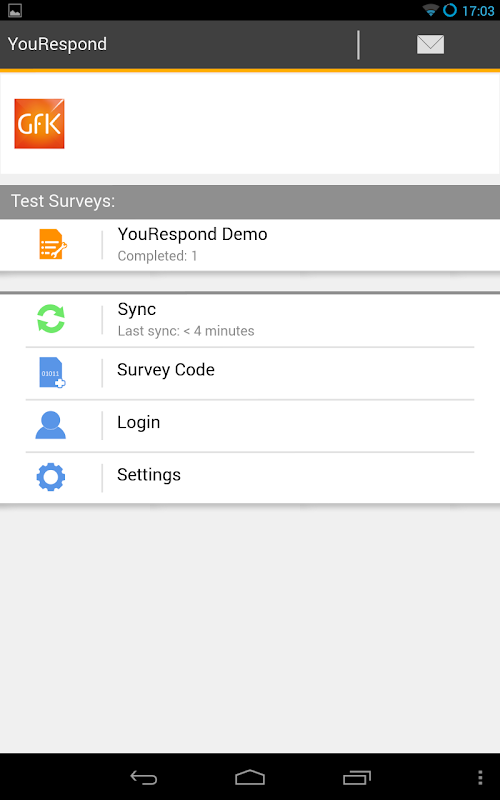The image size is (500, 800).
Task: Tap the 17:03 clock
Action: coord(478,11)
